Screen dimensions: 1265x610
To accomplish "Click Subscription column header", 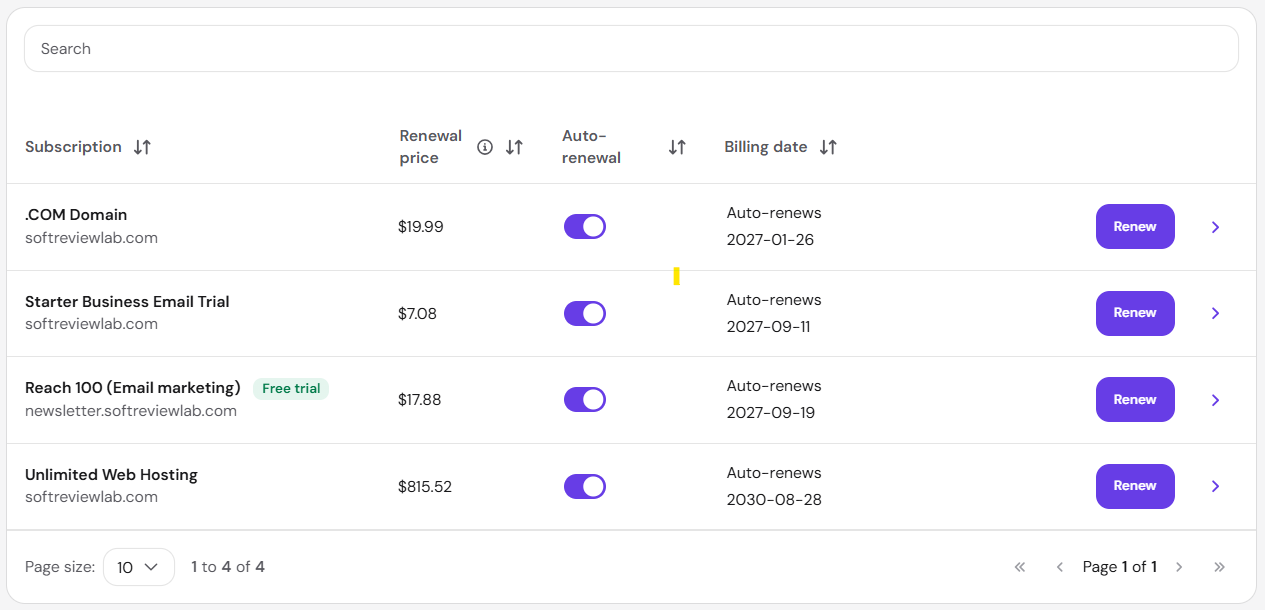I will tap(73, 147).
